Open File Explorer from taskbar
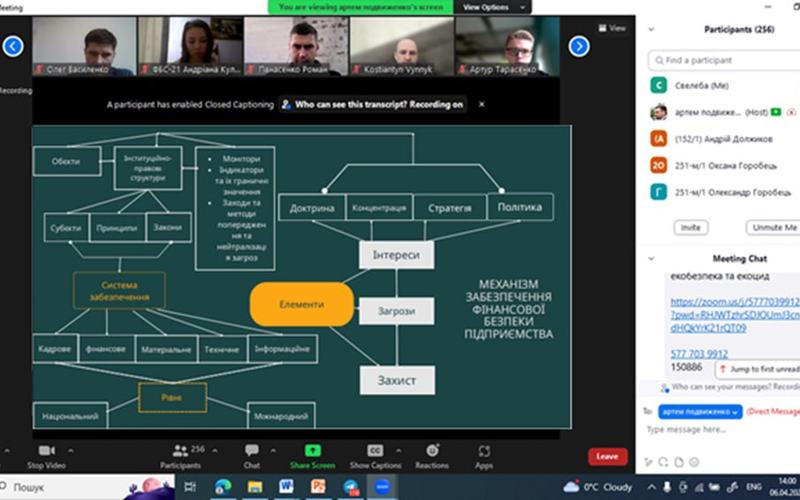 click(x=255, y=487)
